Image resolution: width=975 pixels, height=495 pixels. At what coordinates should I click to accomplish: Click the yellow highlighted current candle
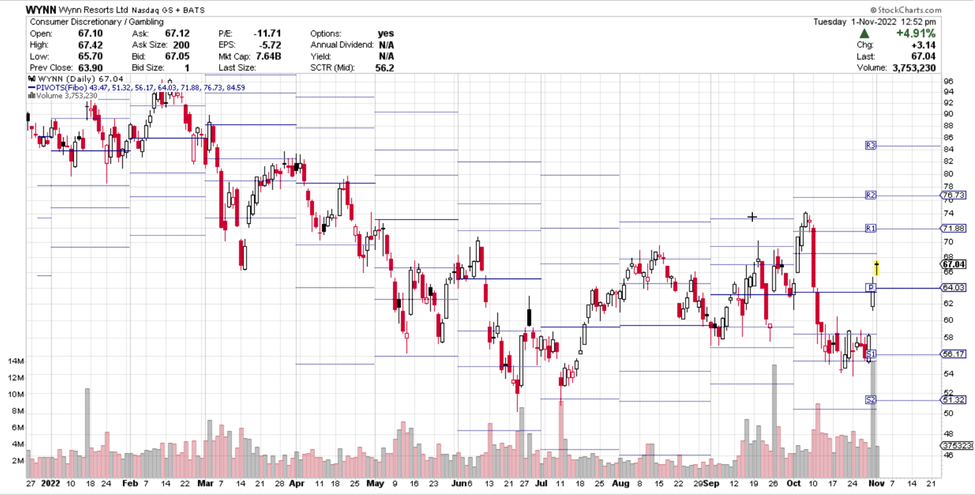877,269
